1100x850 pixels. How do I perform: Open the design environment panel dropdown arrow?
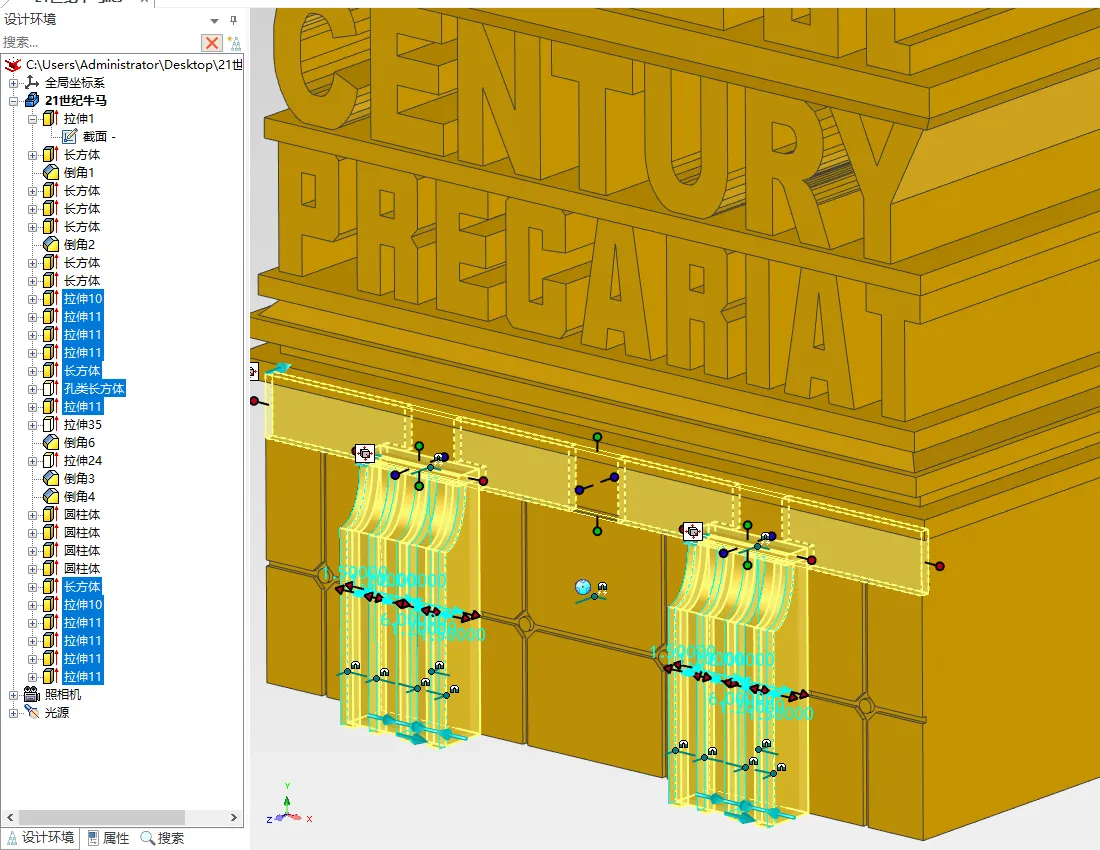[215, 21]
